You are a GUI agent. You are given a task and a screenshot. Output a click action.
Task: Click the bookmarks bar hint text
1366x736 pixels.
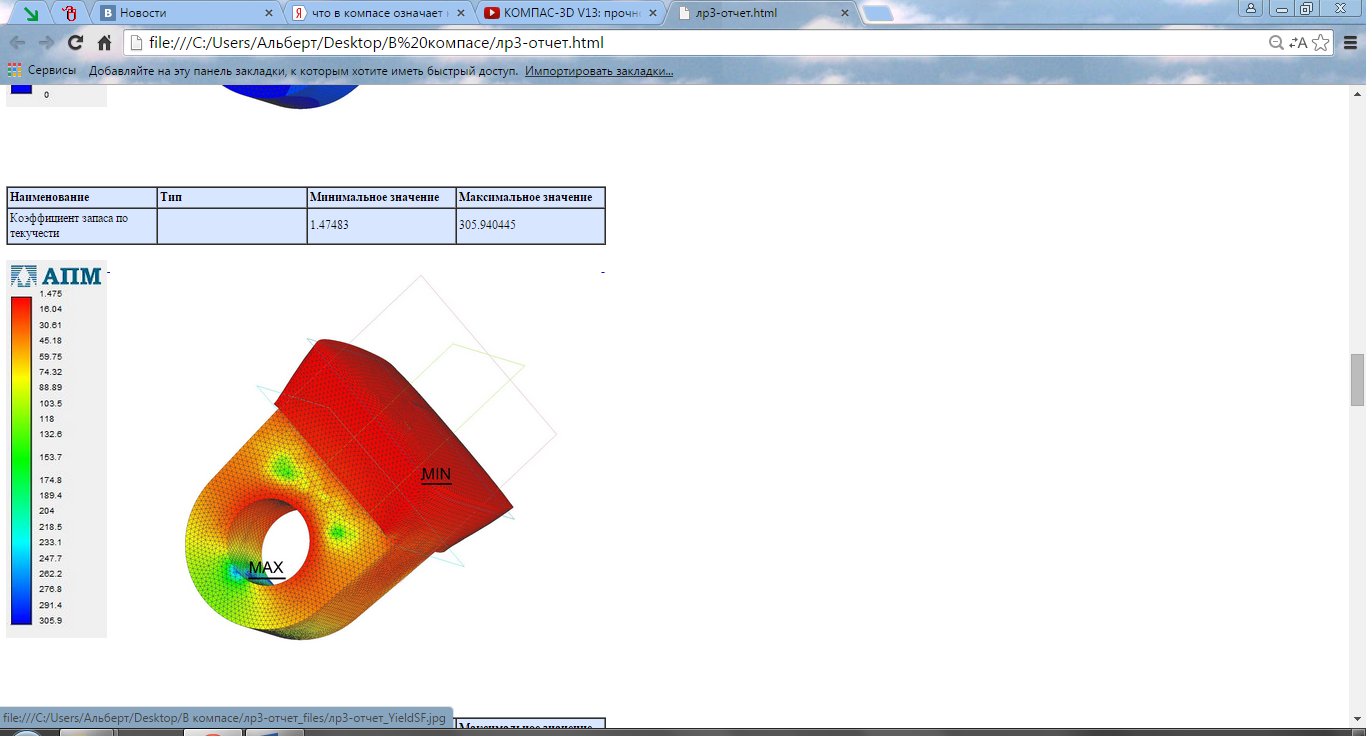pos(304,71)
